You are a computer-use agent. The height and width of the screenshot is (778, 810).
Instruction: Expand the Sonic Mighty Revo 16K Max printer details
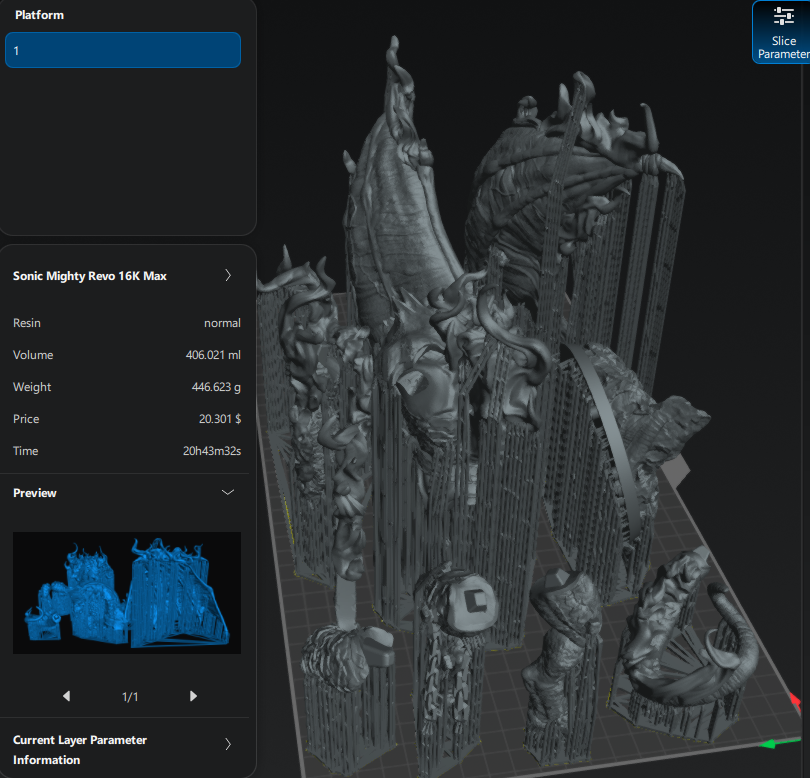tap(228, 275)
